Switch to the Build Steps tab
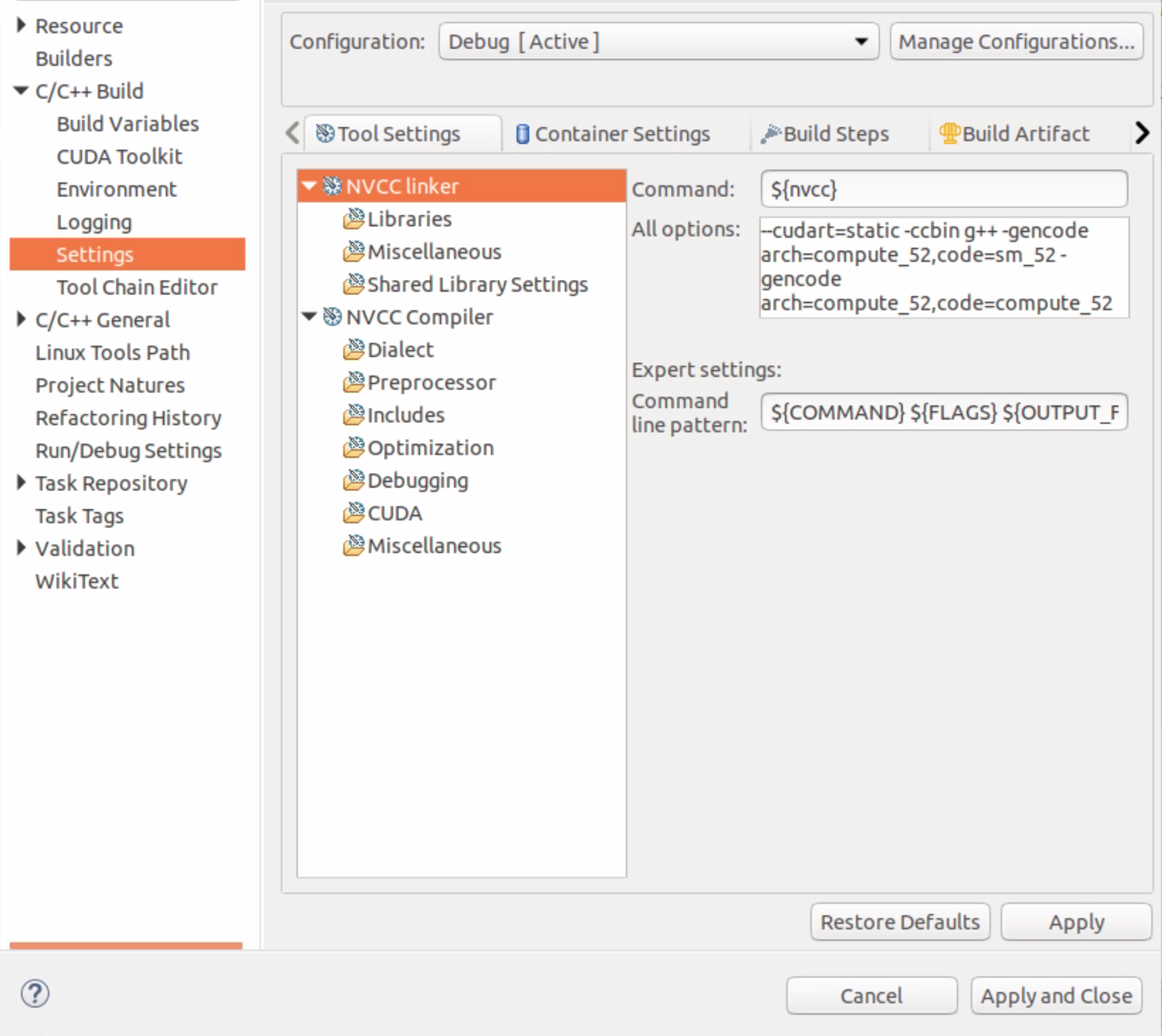 [x=826, y=134]
